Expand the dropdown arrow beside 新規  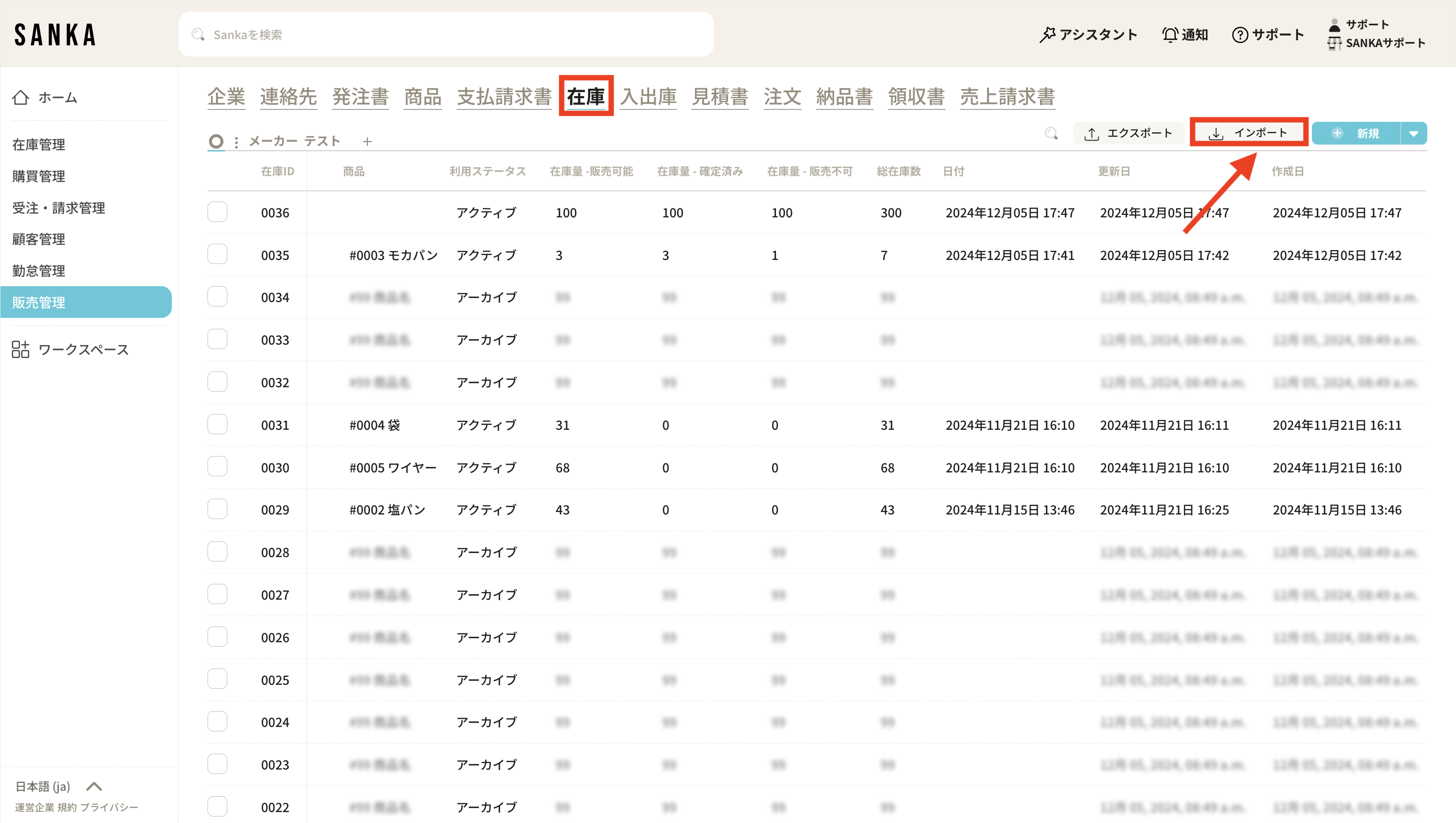(x=1413, y=133)
